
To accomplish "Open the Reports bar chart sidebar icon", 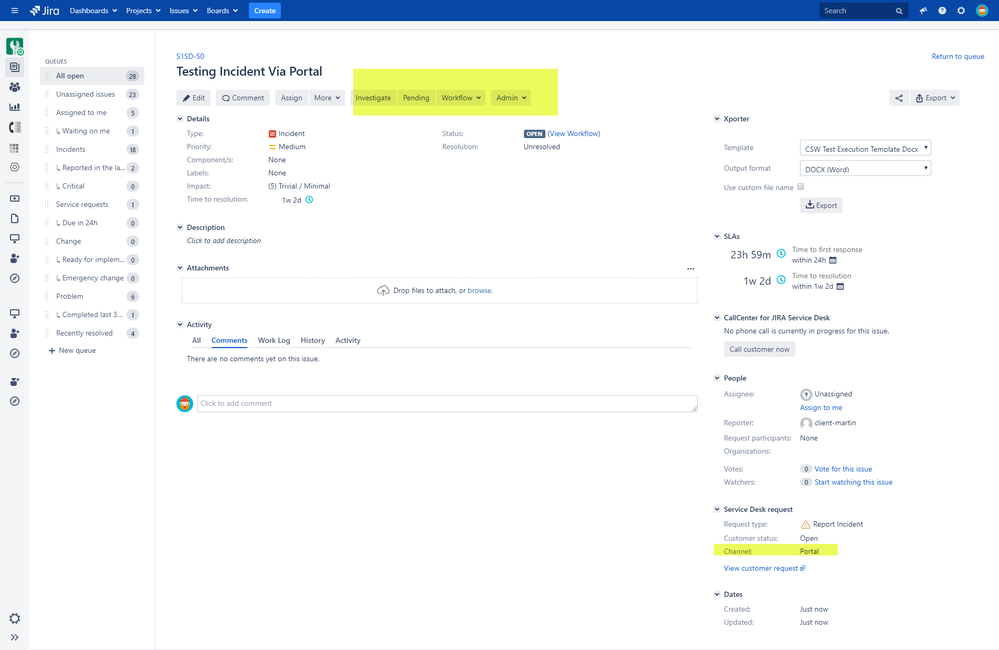I will point(15,107).
